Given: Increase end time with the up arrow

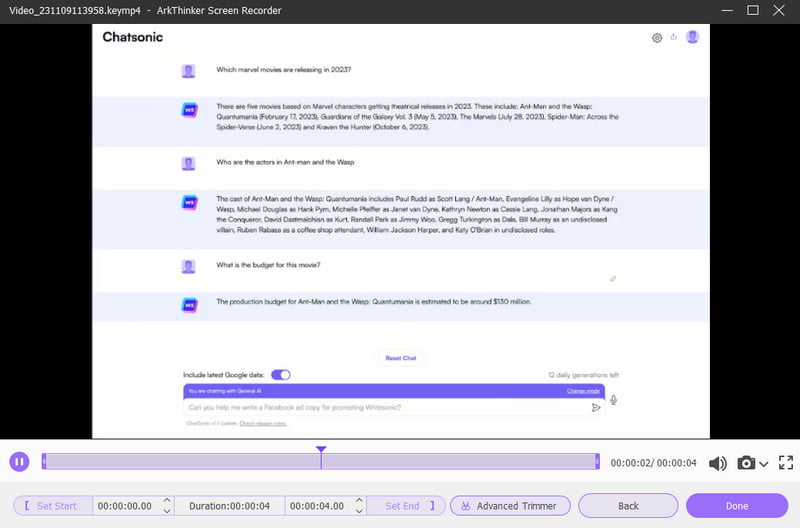Looking at the screenshot, I should point(359,500).
